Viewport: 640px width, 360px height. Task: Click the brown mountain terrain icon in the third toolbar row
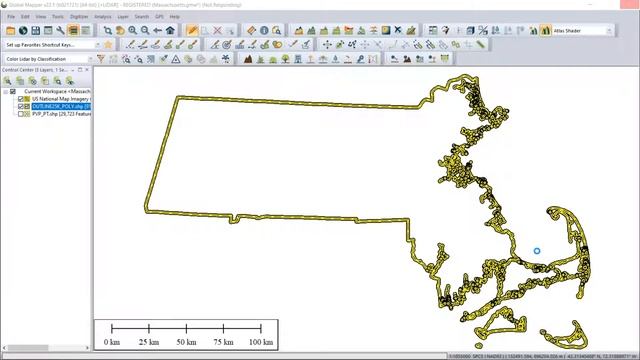click(248, 59)
